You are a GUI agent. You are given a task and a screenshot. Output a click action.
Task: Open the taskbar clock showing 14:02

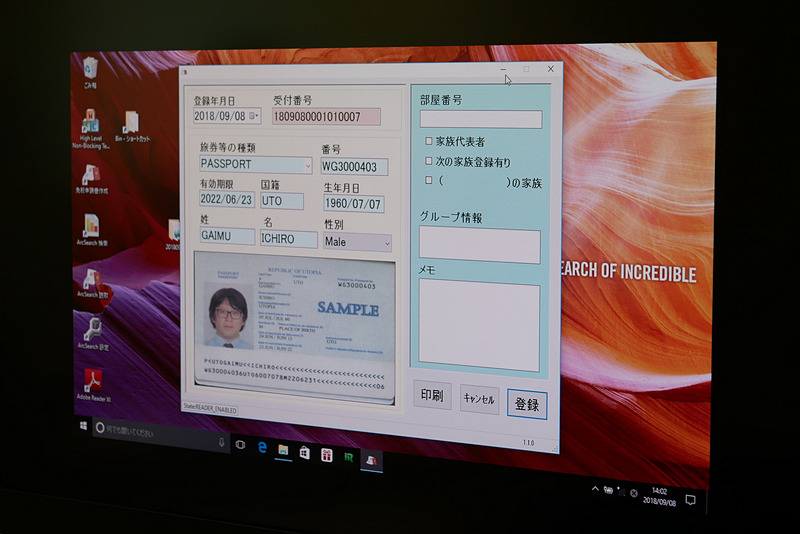coord(660,496)
